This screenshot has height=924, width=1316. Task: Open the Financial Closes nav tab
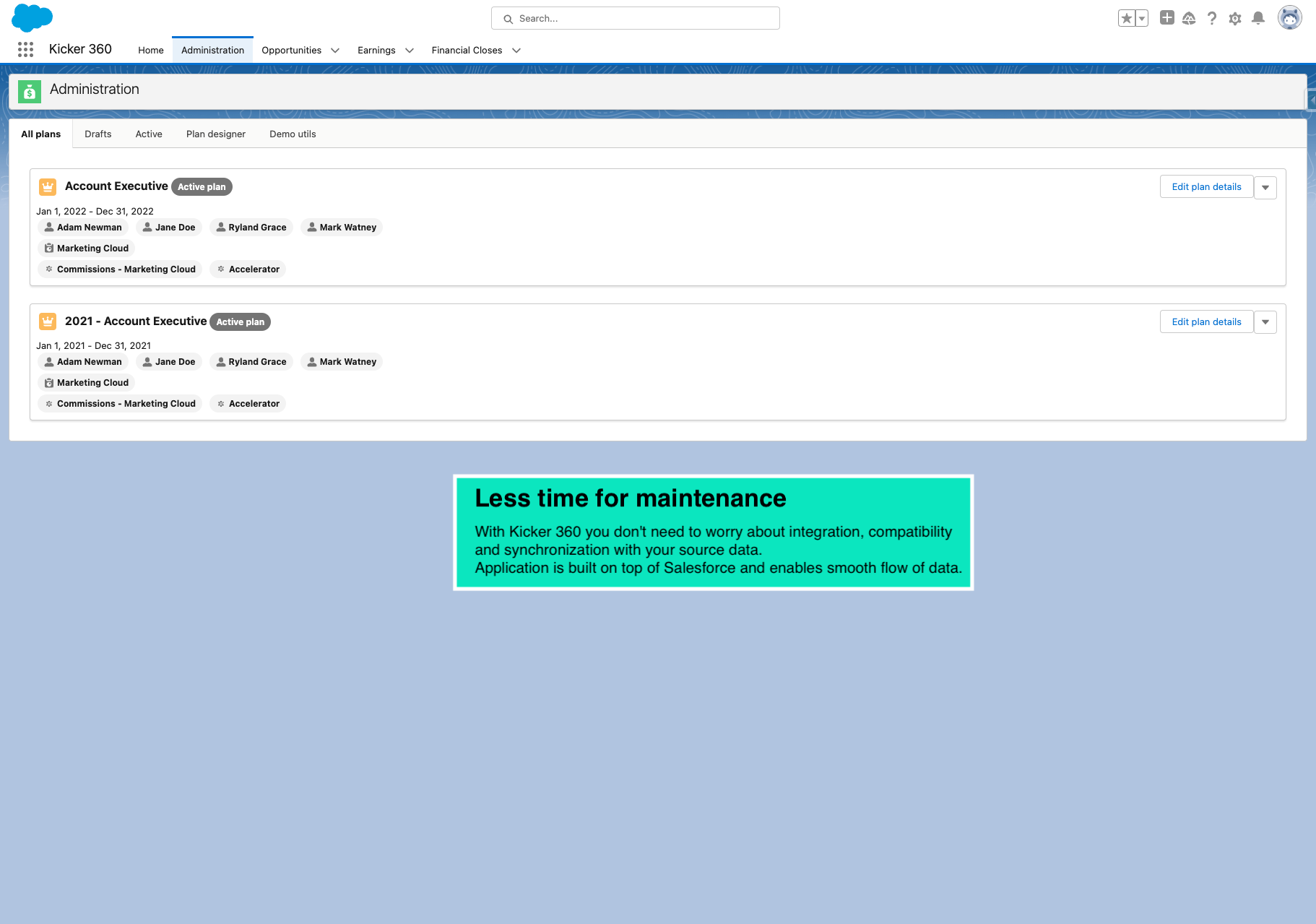coord(467,50)
